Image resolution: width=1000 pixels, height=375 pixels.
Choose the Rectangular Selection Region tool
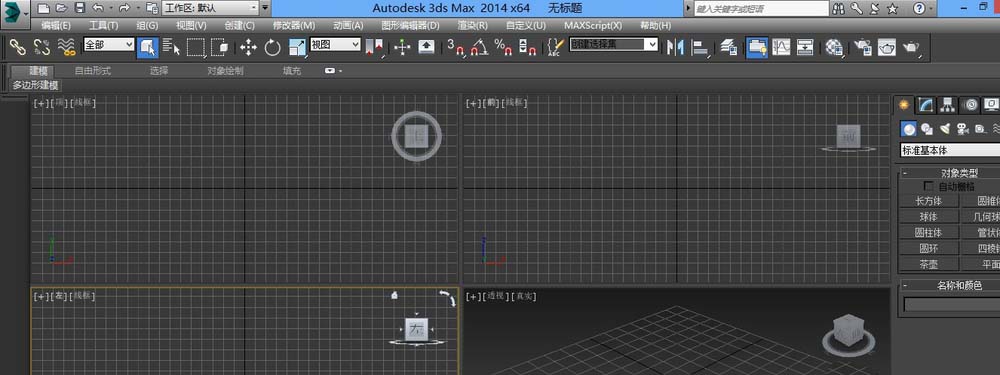click(196, 47)
